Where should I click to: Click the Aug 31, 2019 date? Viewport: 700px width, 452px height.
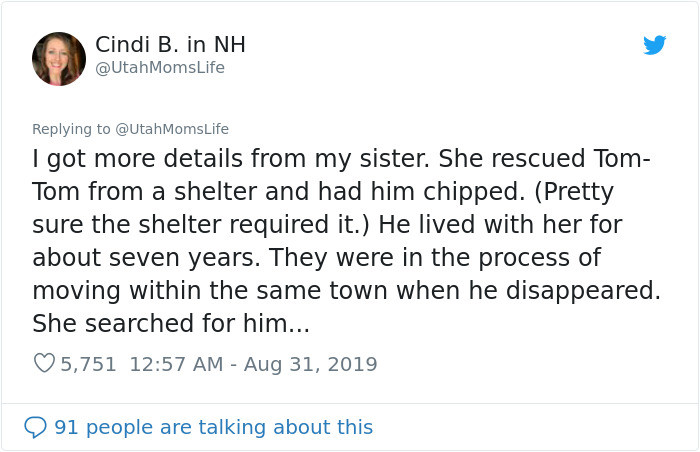click(x=311, y=364)
